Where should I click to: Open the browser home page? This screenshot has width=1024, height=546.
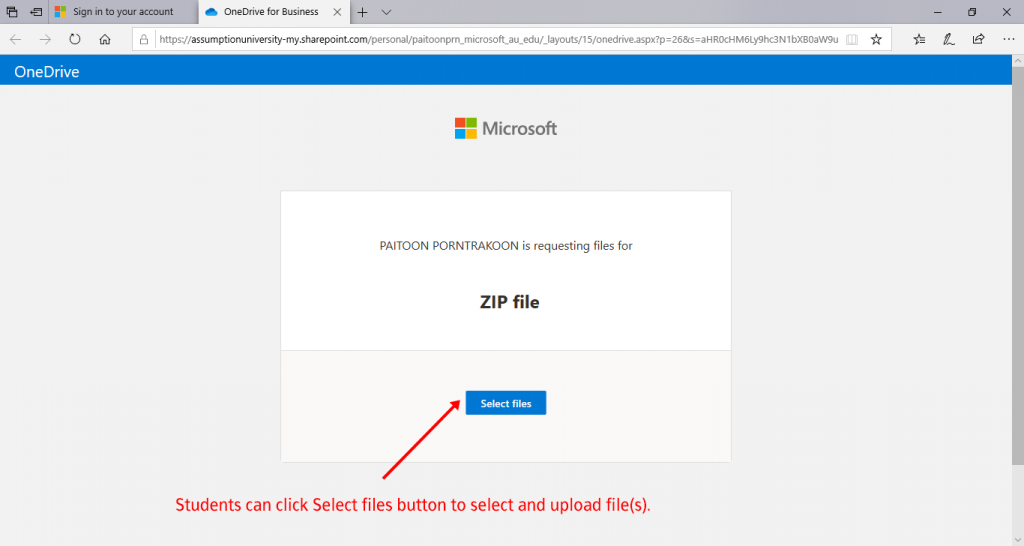(x=104, y=39)
